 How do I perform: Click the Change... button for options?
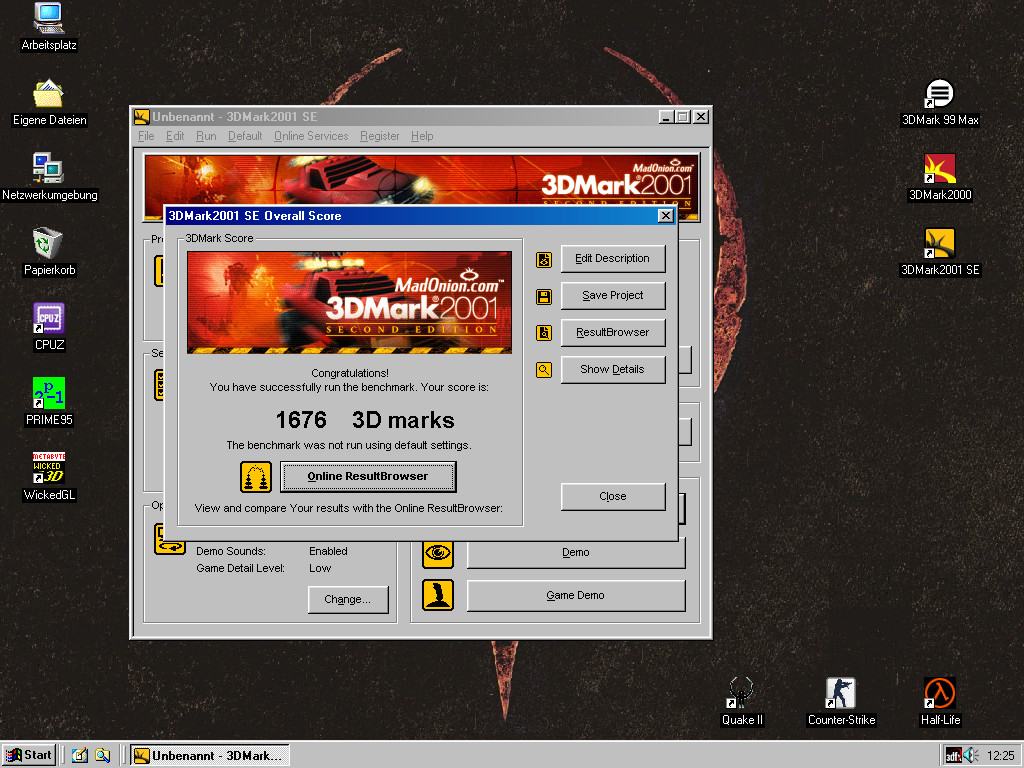click(348, 600)
